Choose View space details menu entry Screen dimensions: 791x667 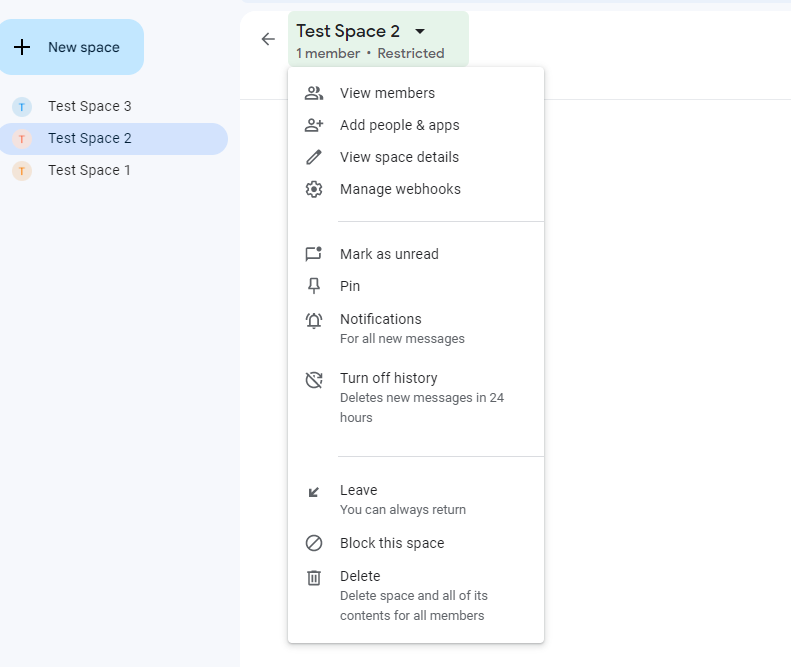[399, 157]
